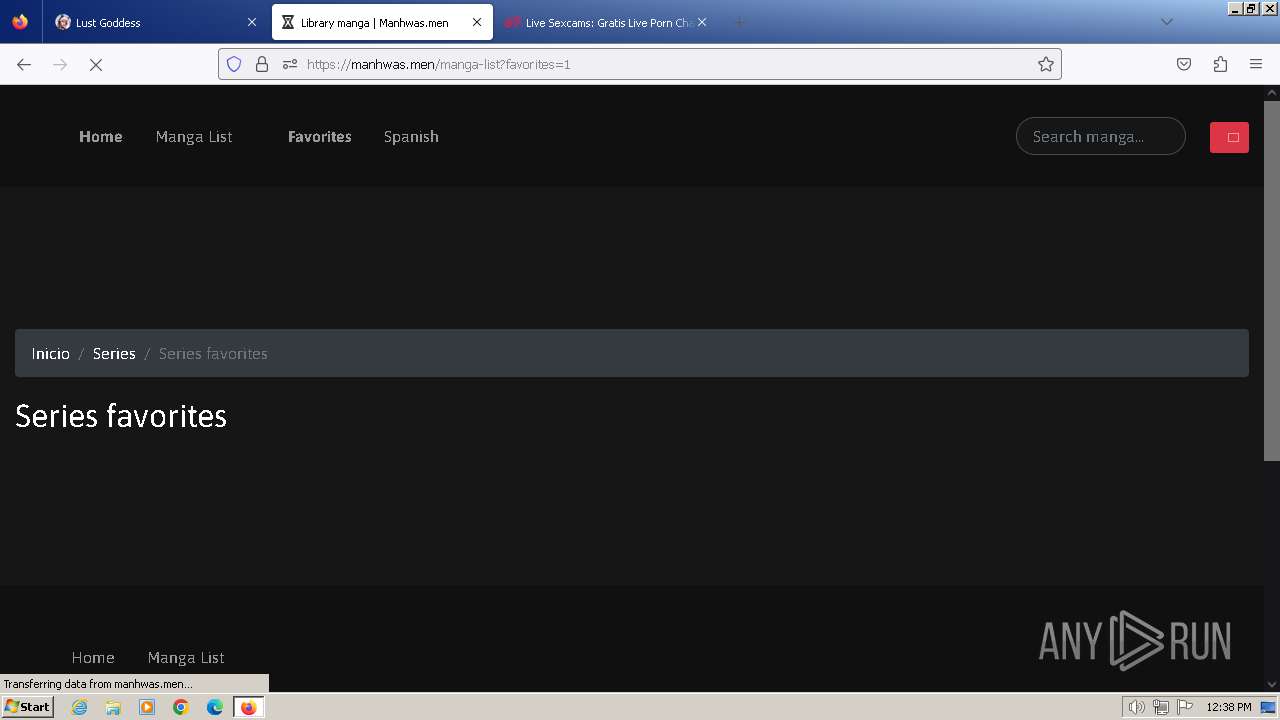Screen dimensions: 1280x720
Task: Open a new tab with plus button
Action: coord(739,22)
